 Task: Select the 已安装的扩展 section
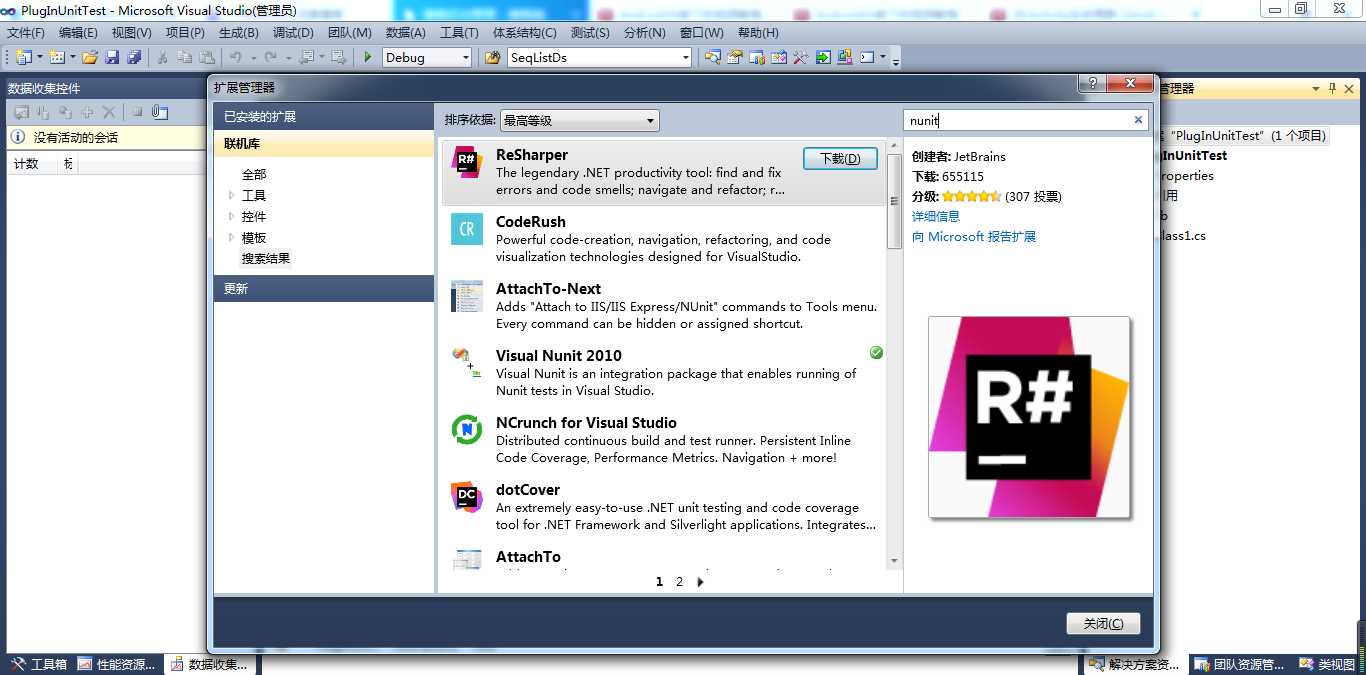click(x=323, y=116)
